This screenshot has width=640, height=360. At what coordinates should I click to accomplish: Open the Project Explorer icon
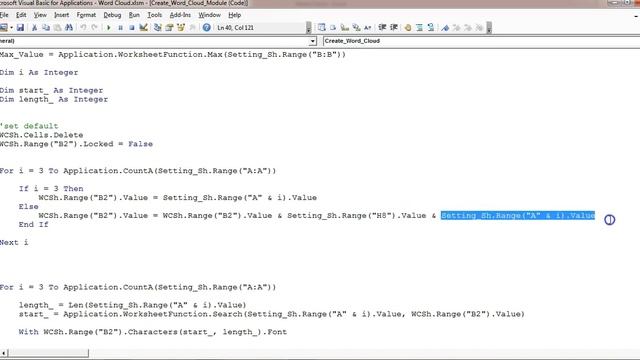pos(158,27)
